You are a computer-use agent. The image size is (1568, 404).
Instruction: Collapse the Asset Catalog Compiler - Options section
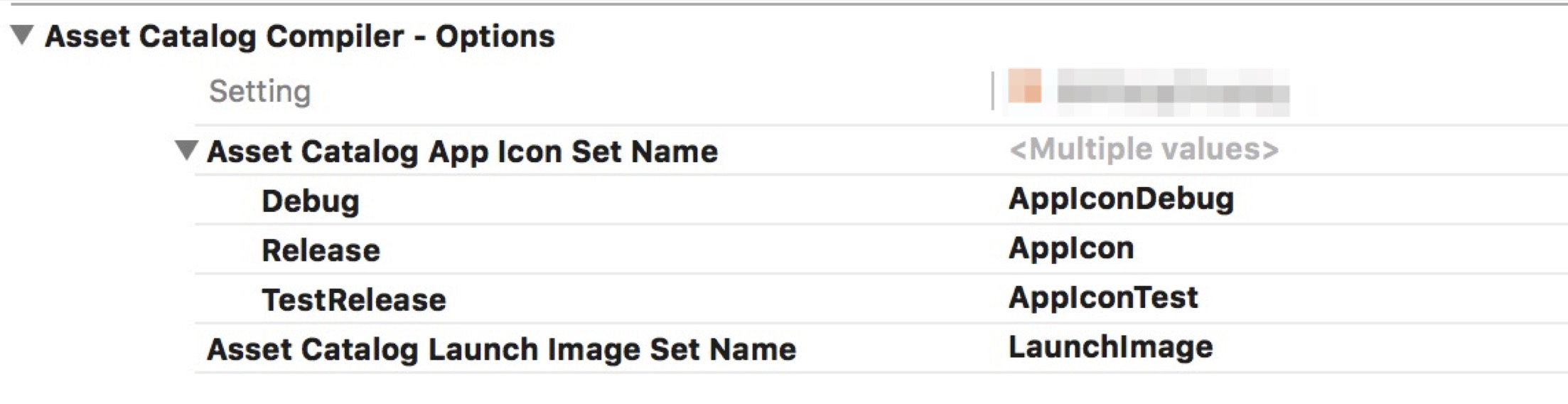23,35
